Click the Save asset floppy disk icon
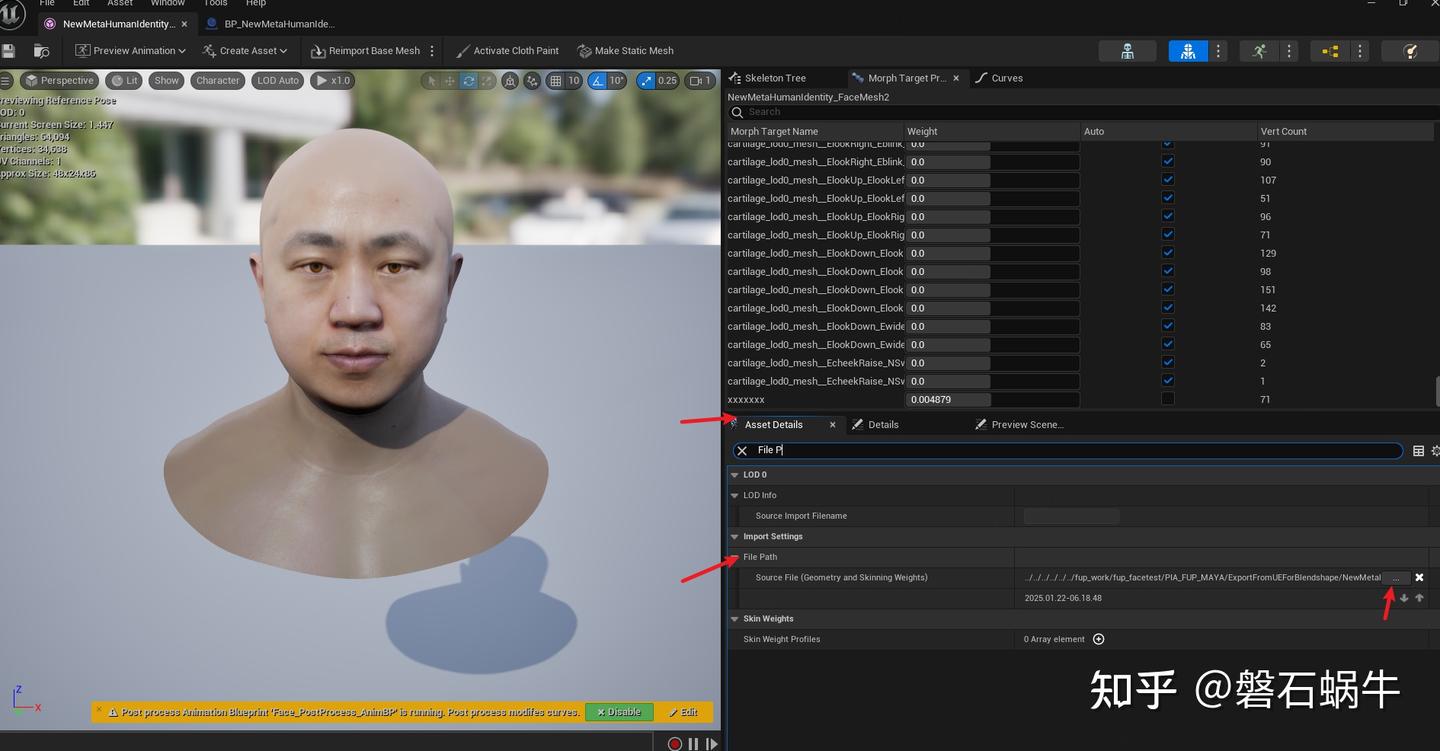Viewport: 1440px width, 751px height. point(9,51)
